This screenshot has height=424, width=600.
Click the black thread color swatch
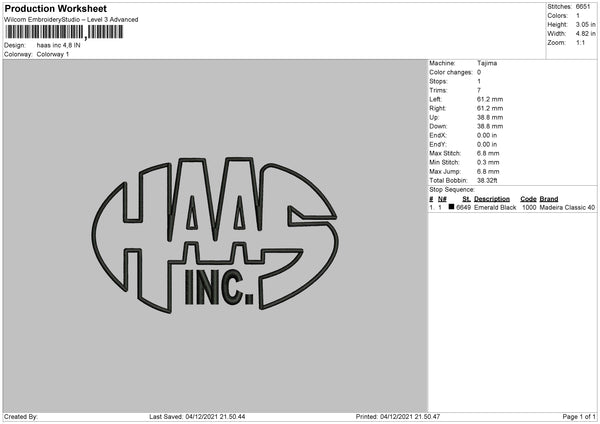(x=451, y=207)
